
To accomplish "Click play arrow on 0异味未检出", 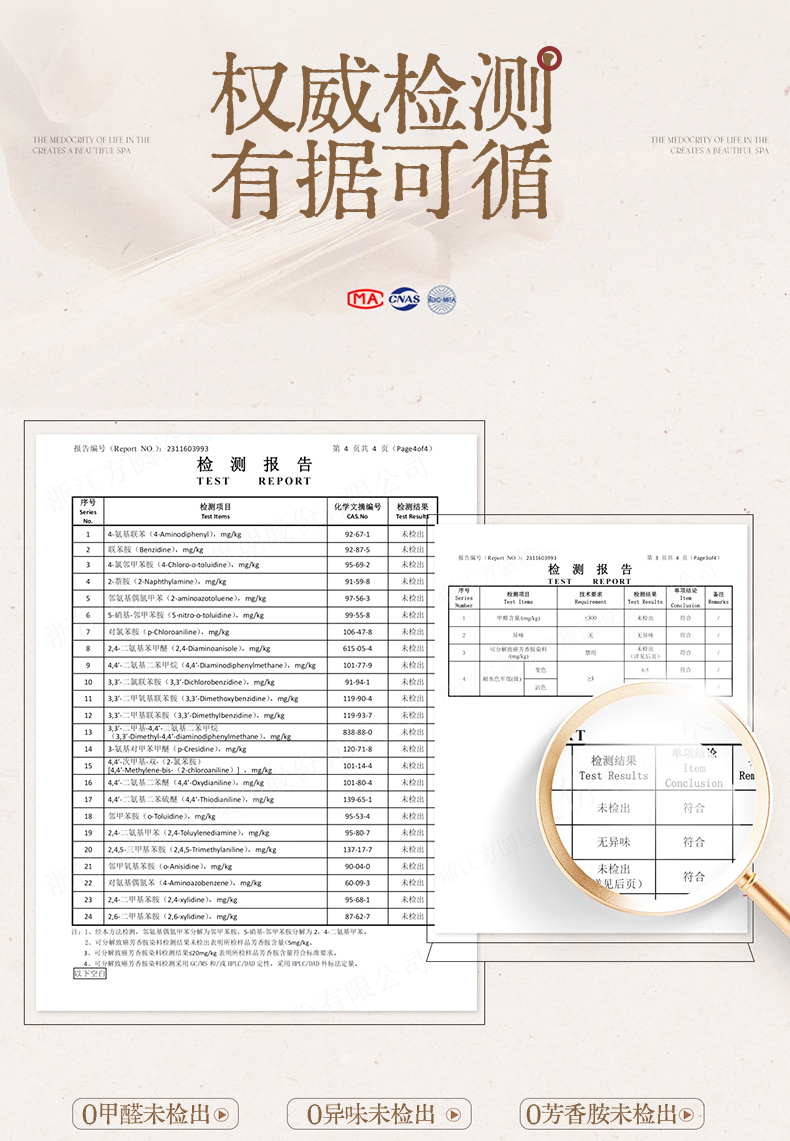I will pos(455,1114).
